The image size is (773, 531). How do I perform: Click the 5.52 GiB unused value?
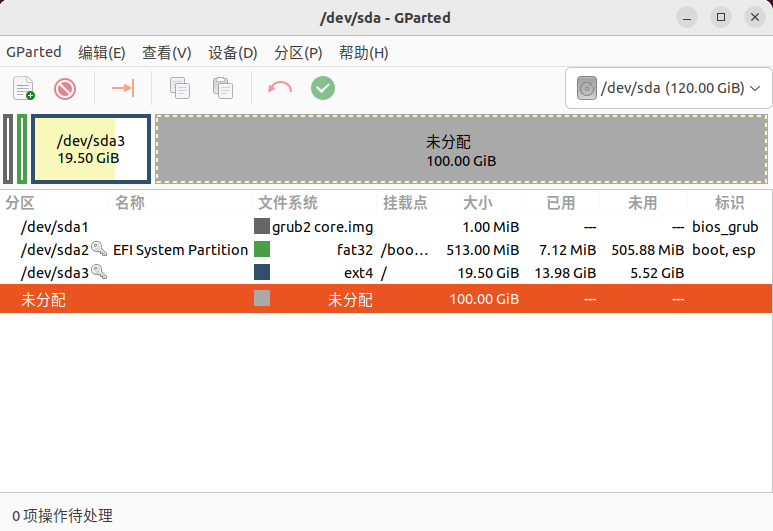[657, 273]
